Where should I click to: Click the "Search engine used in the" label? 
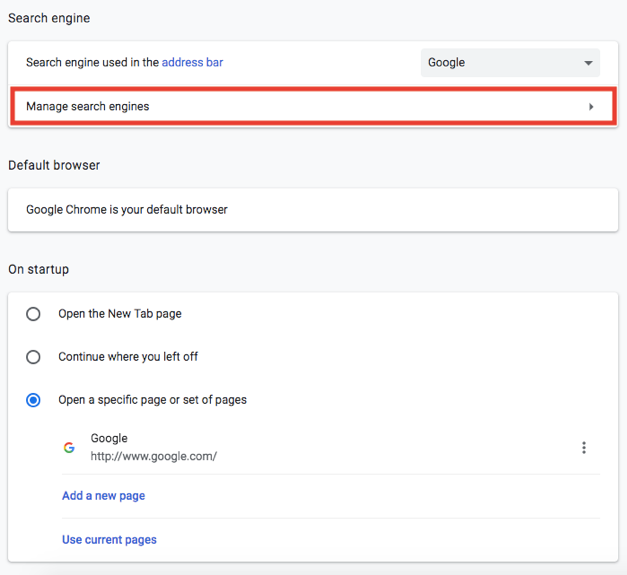92,62
